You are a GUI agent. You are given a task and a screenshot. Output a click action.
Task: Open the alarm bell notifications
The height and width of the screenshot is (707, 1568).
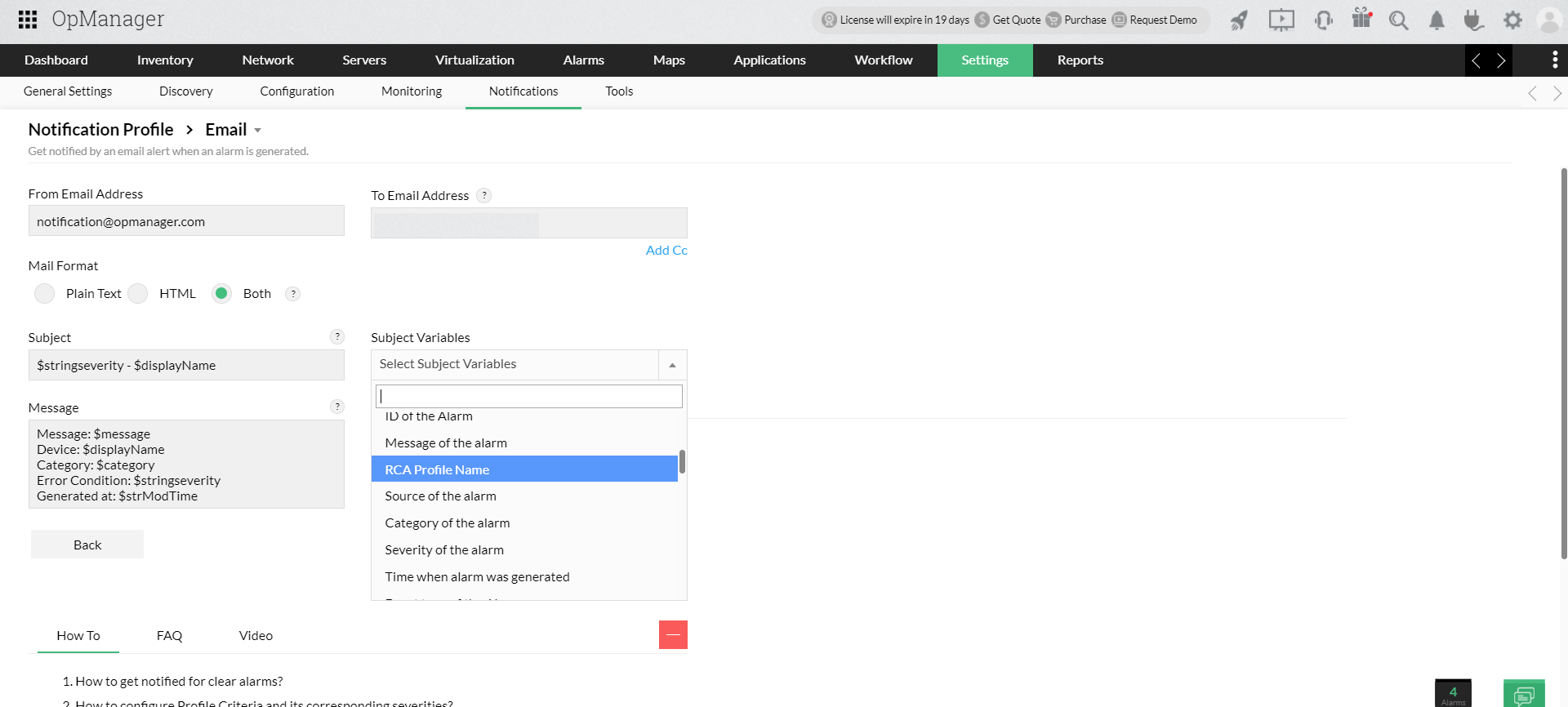coord(1437,20)
